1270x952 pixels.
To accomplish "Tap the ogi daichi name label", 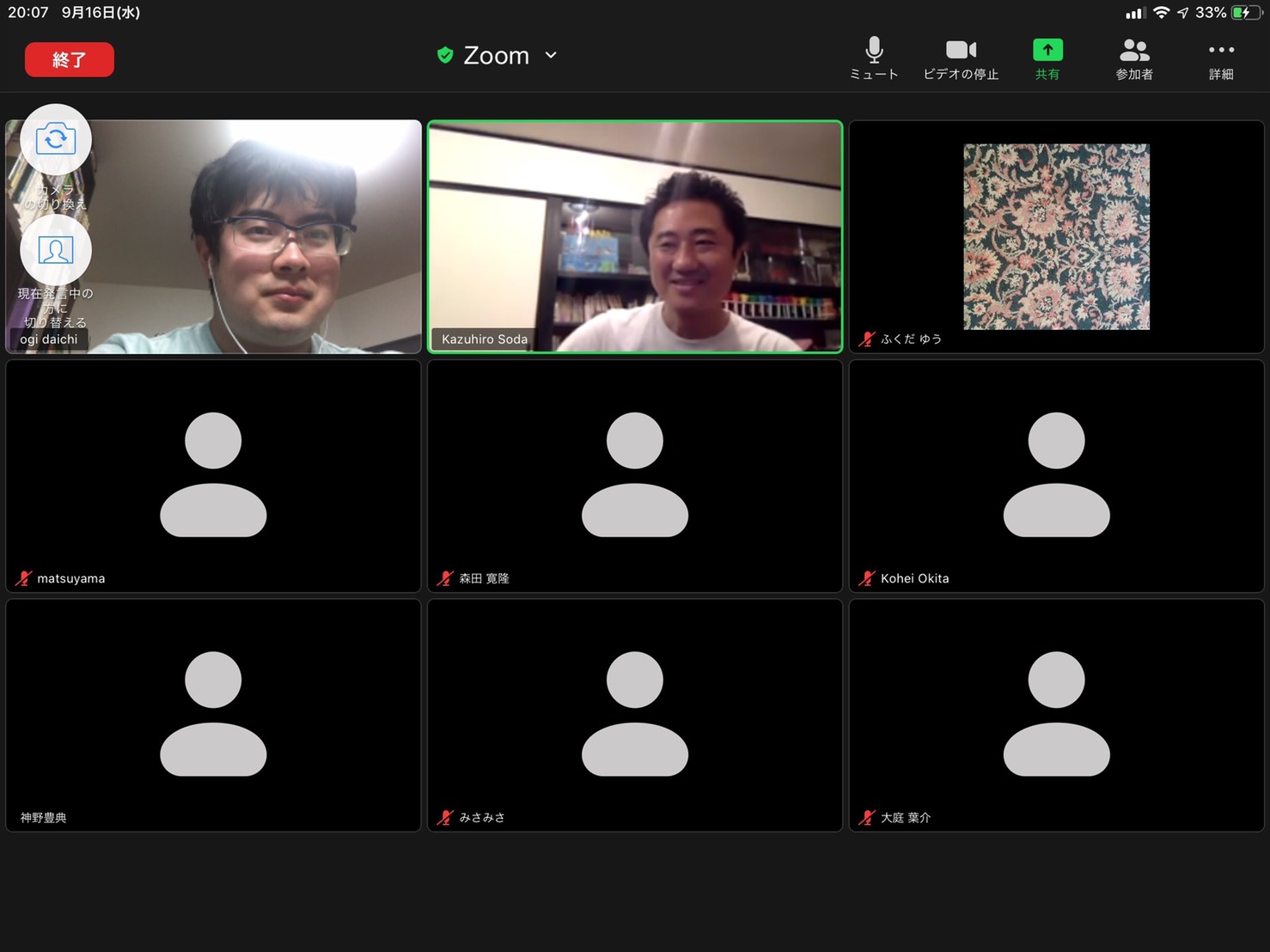I will click(x=49, y=339).
